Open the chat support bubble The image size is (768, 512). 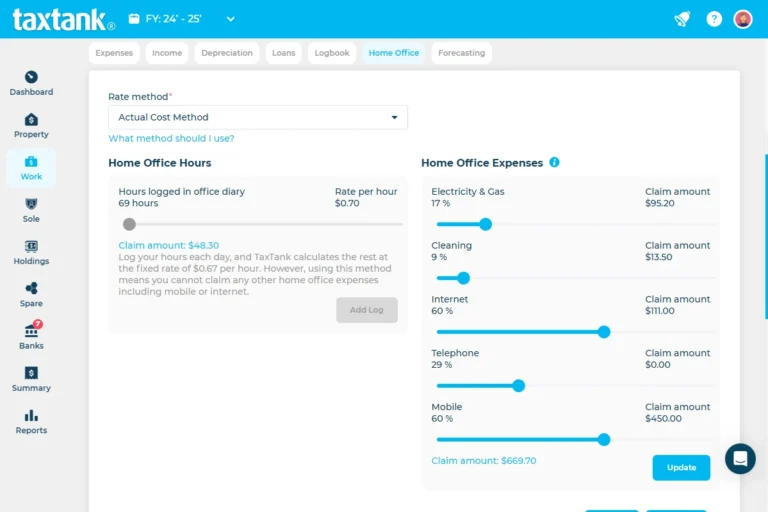pos(740,459)
